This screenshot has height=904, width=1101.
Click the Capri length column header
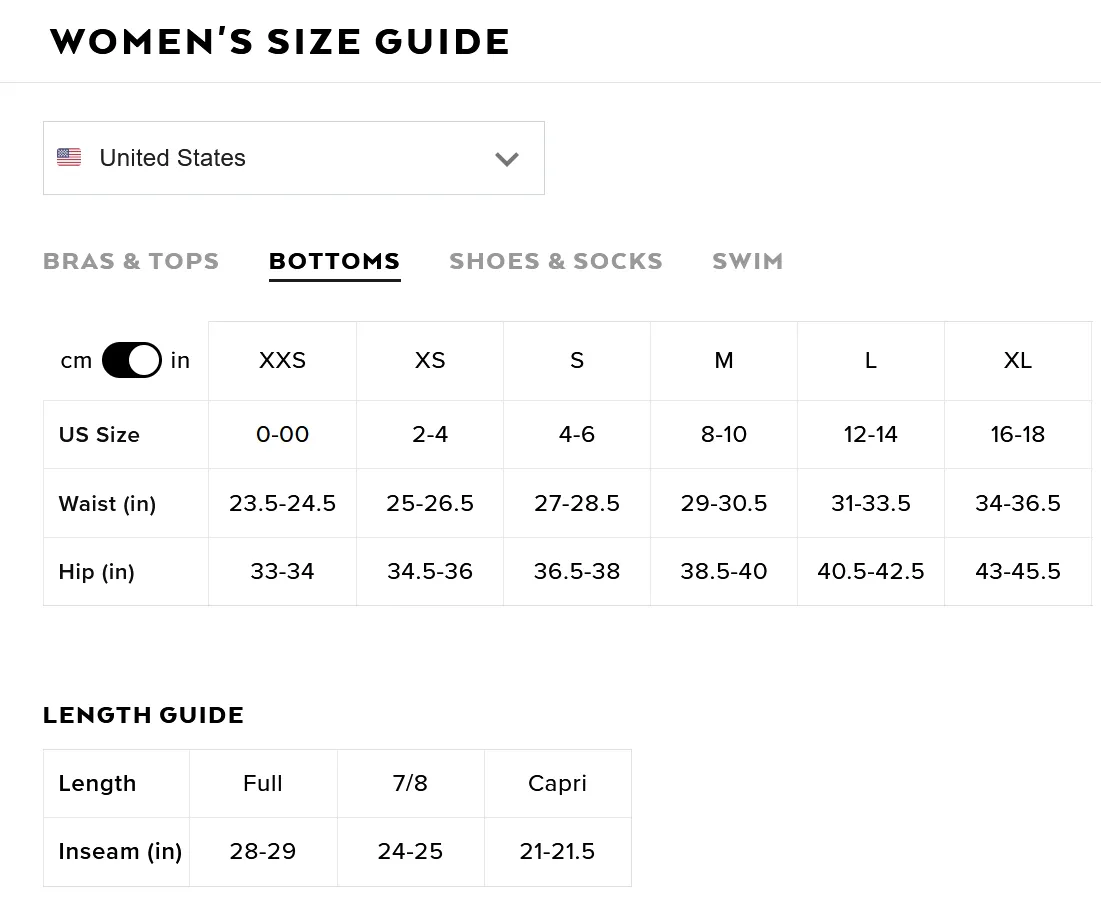558,783
